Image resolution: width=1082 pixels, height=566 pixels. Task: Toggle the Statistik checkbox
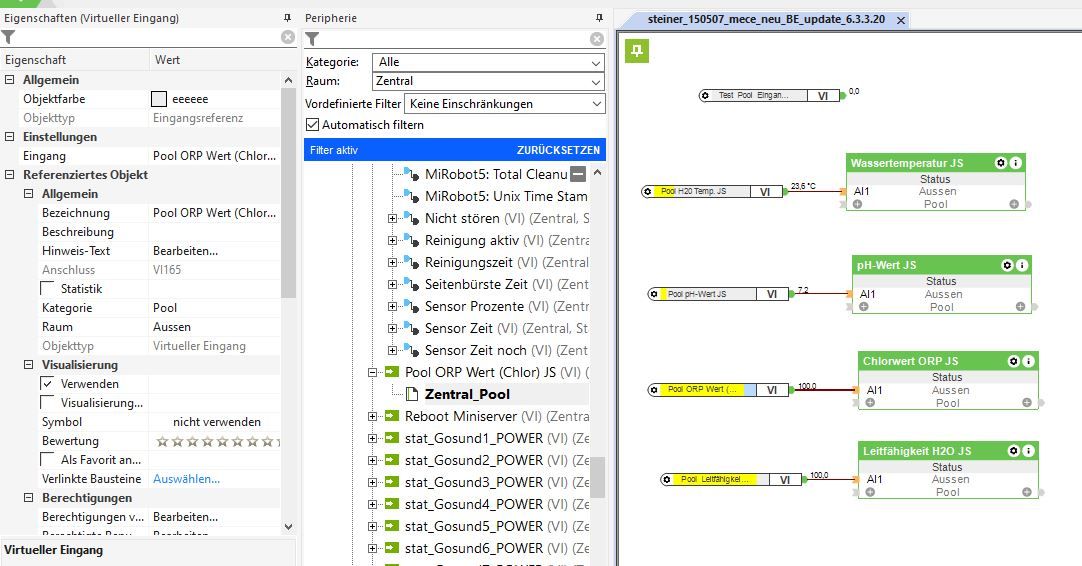click(48, 289)
